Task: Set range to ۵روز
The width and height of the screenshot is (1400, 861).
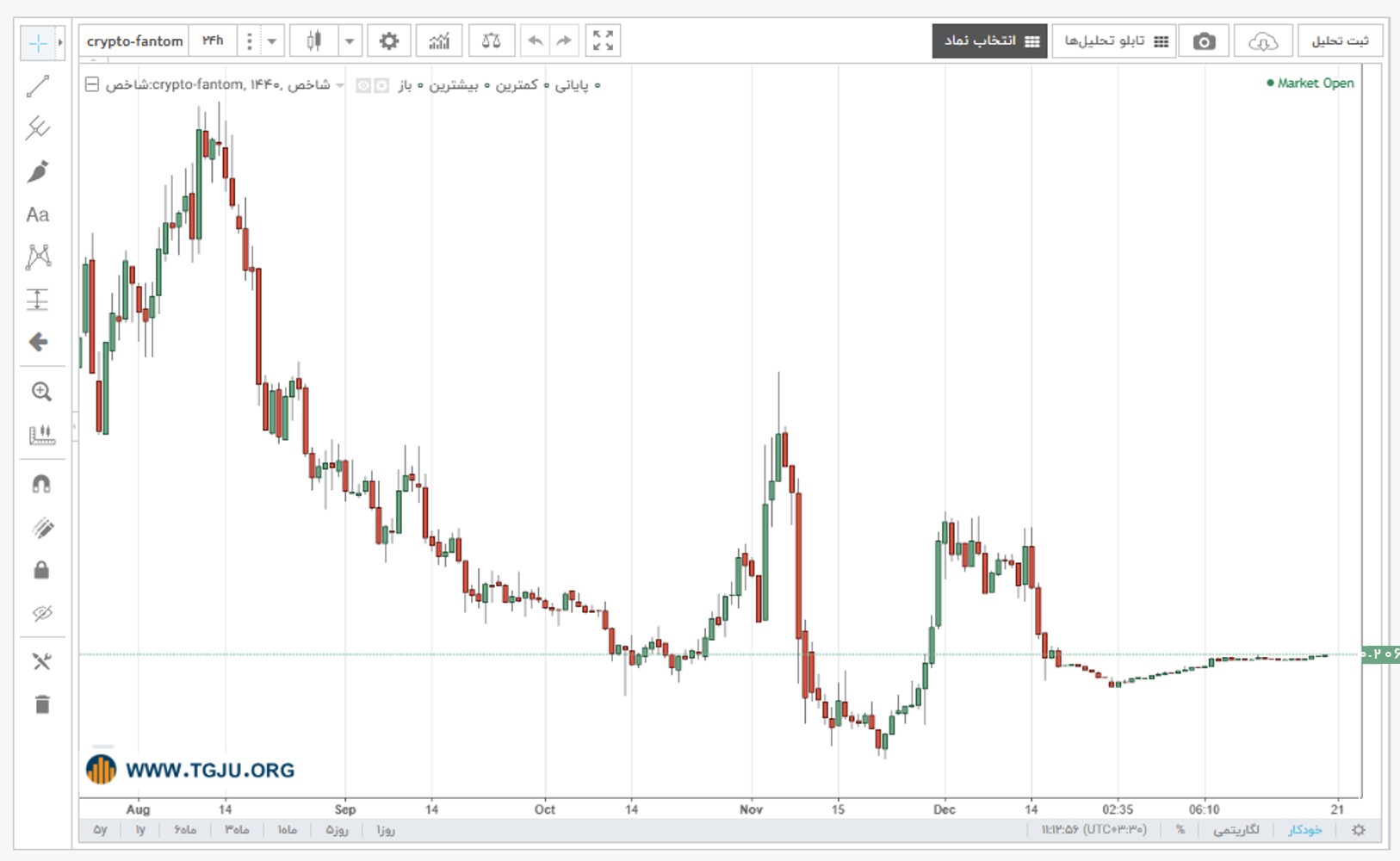Action: pyautogui.click(x=337, y=830)
